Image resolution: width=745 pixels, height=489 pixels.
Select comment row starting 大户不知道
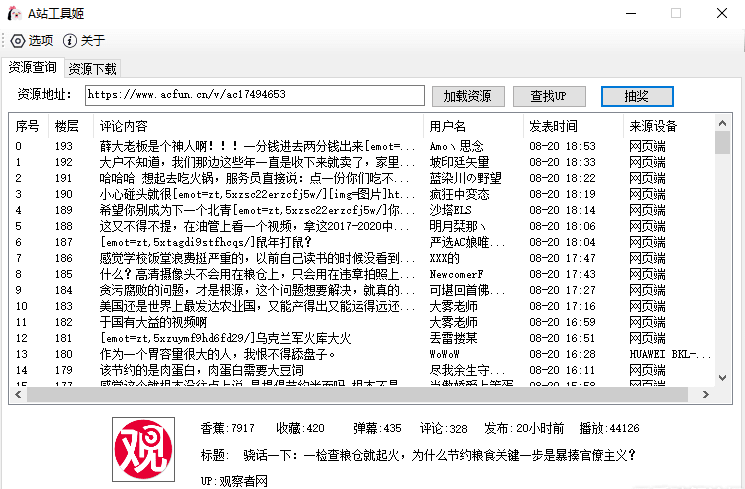362,163
